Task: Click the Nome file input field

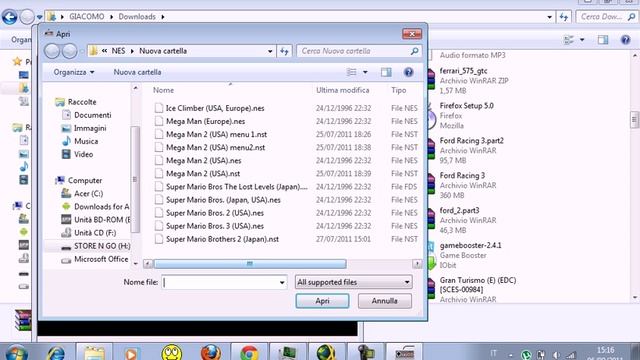Action: pos(220,282)
